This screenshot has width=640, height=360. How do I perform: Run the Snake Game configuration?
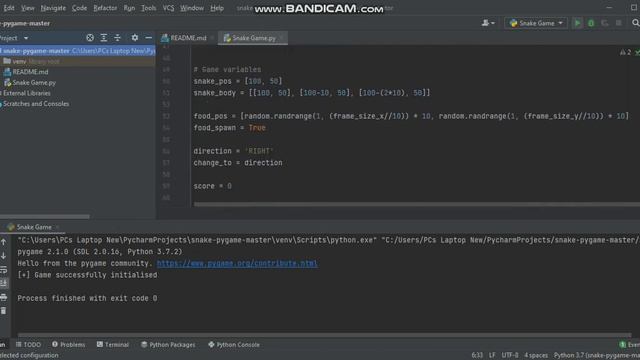click(x=577, y=23)
